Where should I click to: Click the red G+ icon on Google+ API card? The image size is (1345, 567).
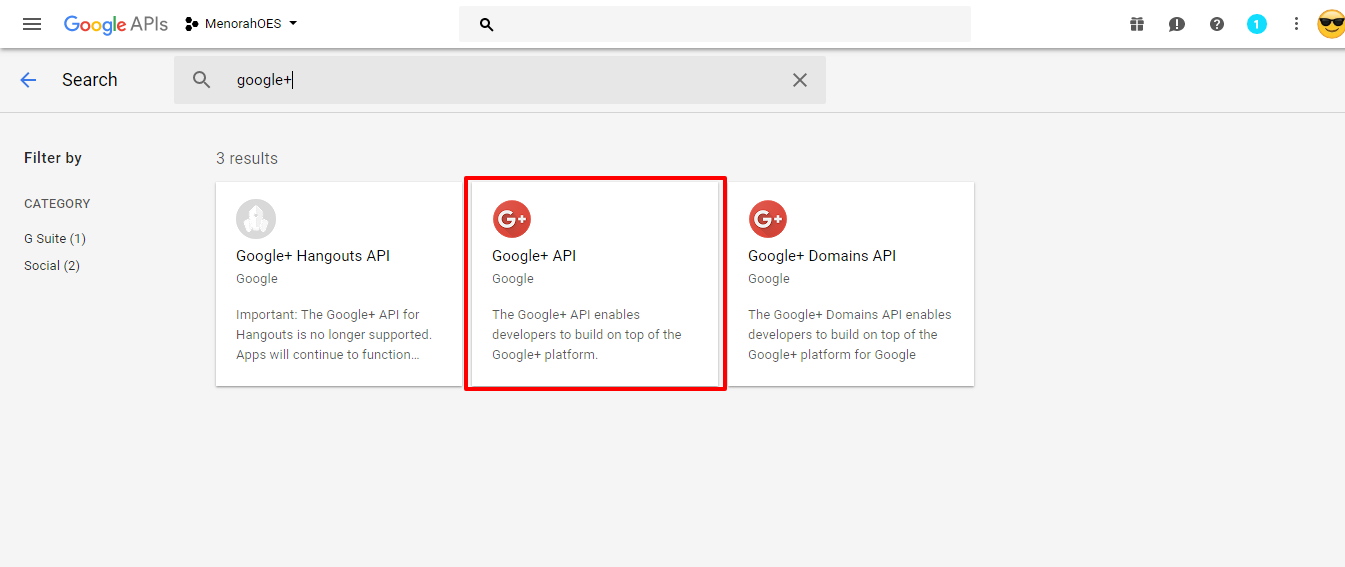512,219
